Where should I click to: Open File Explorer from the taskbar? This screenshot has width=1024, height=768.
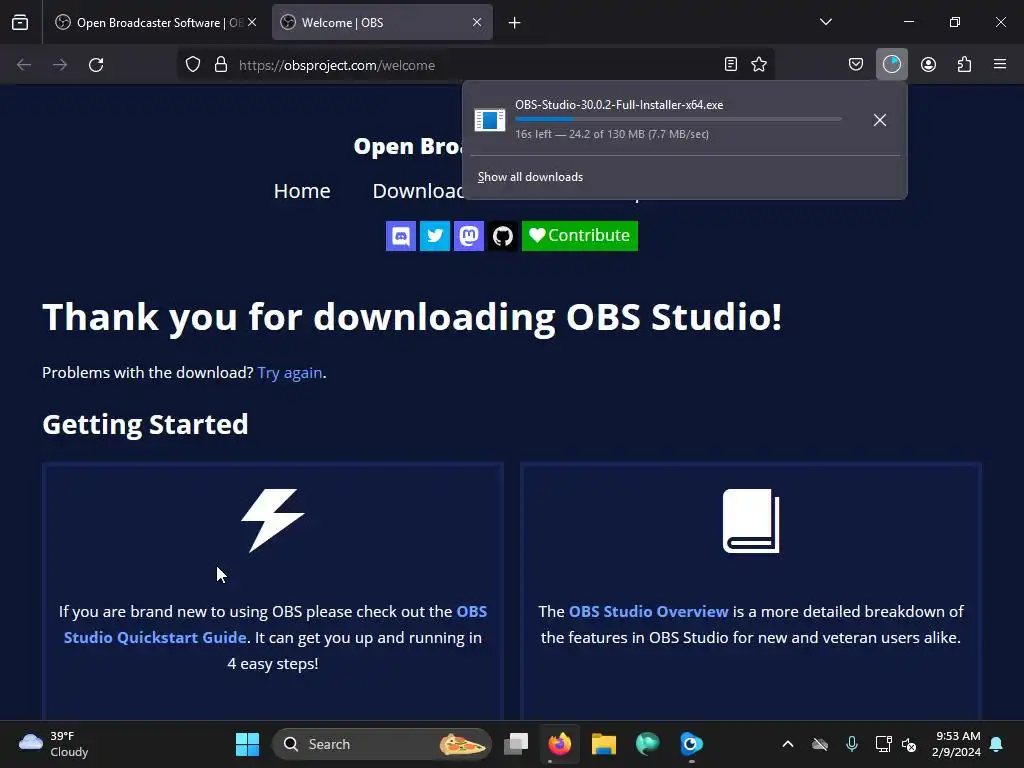[x=603, y=744]
